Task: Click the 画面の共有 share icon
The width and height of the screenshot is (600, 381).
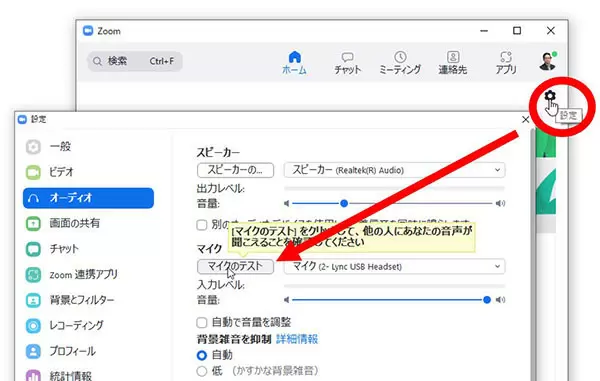Action: [x=33, y=223]
